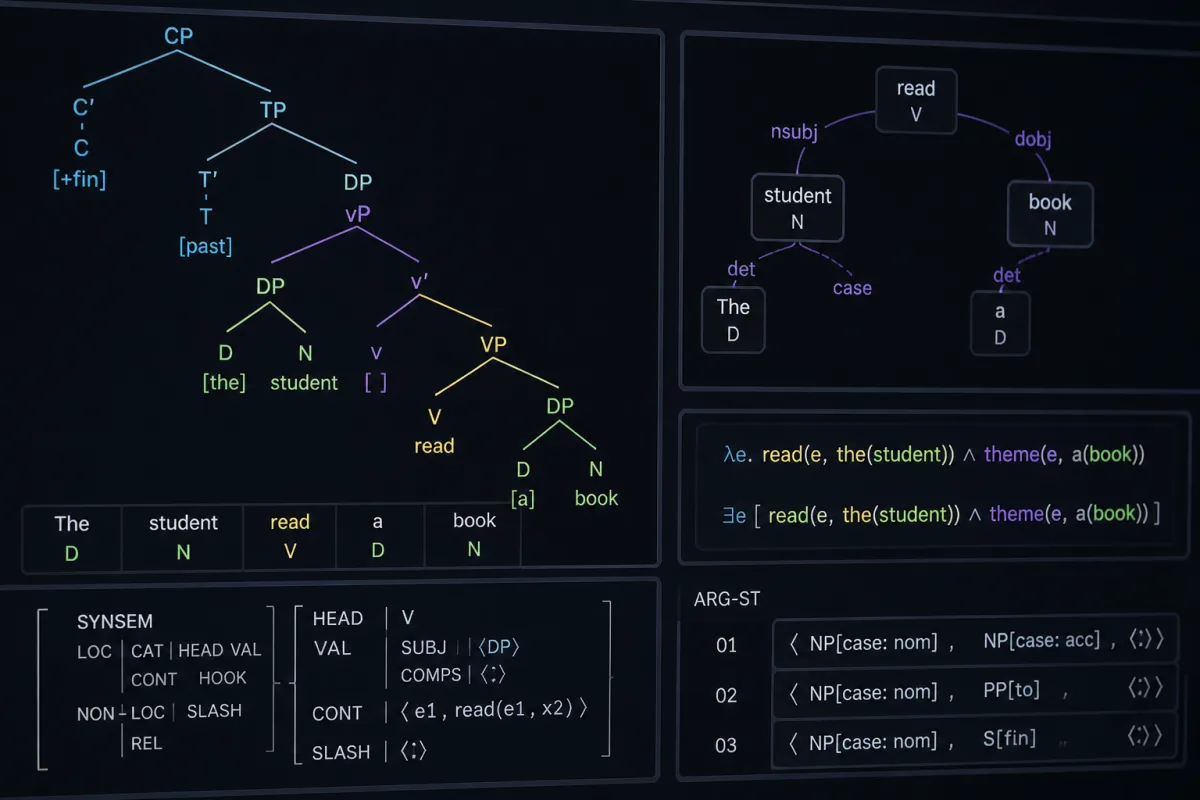Select ARG-ST row 01 with NP[case: acc]
The image size is (1200, 800).
click(x=976, y=642)
